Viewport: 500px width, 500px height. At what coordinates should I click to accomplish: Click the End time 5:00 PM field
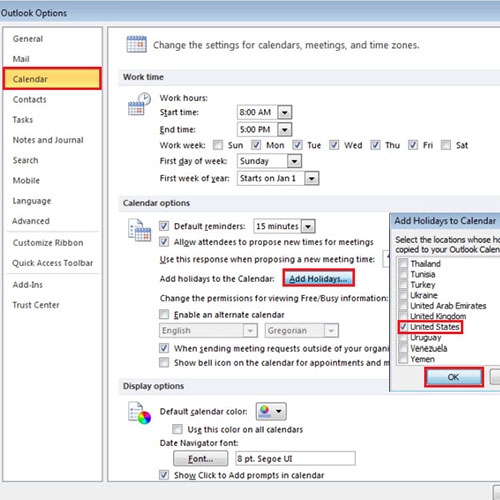(257, 130)
